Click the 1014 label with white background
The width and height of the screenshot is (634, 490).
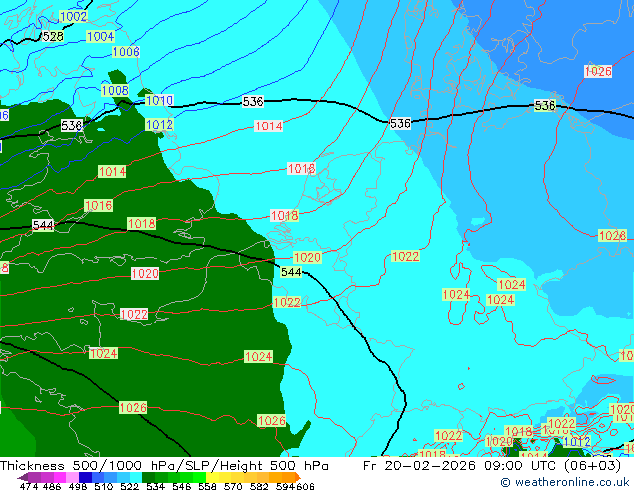point(268,126)
